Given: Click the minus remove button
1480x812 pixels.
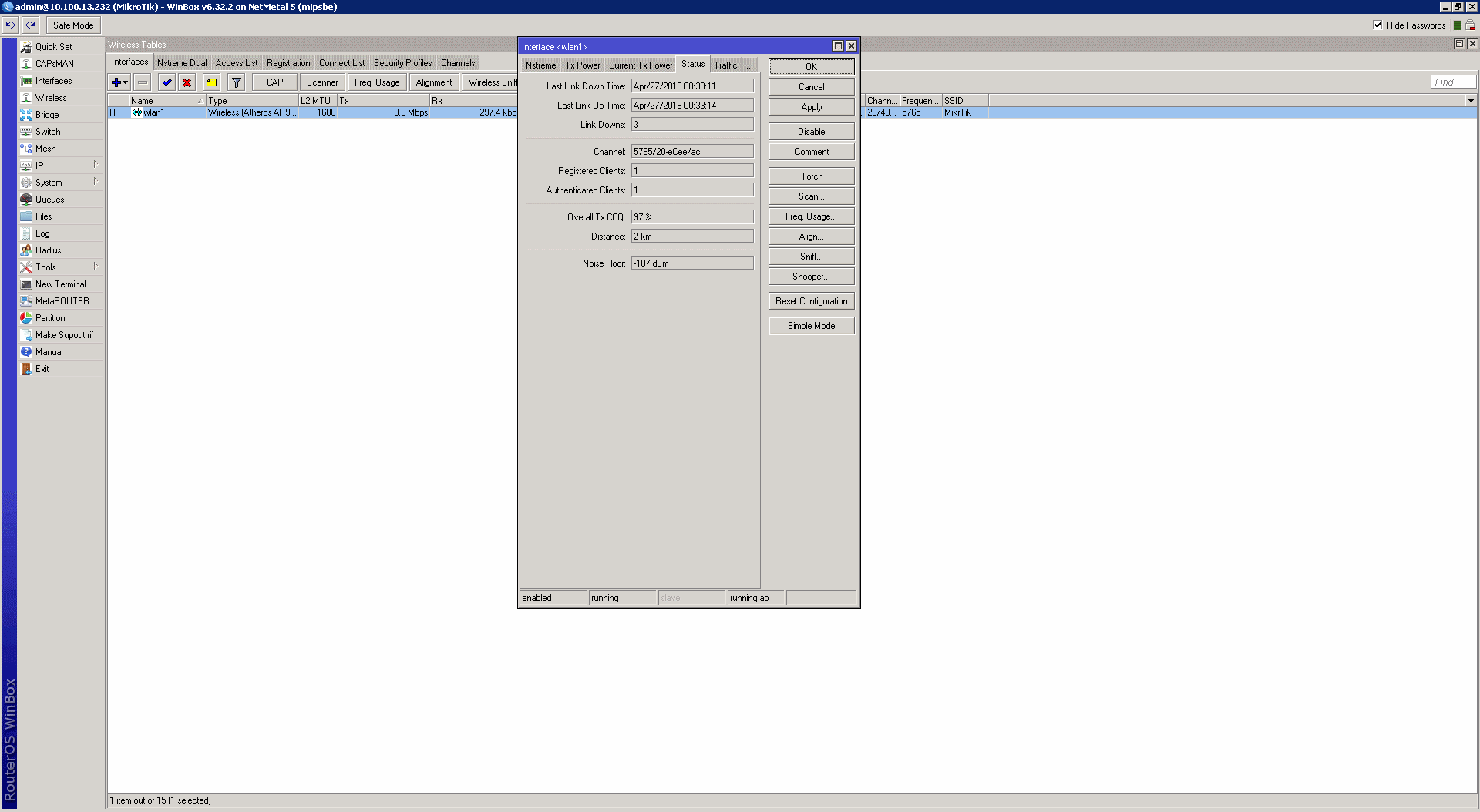Looking at the screenshot, I should [143, 82].
